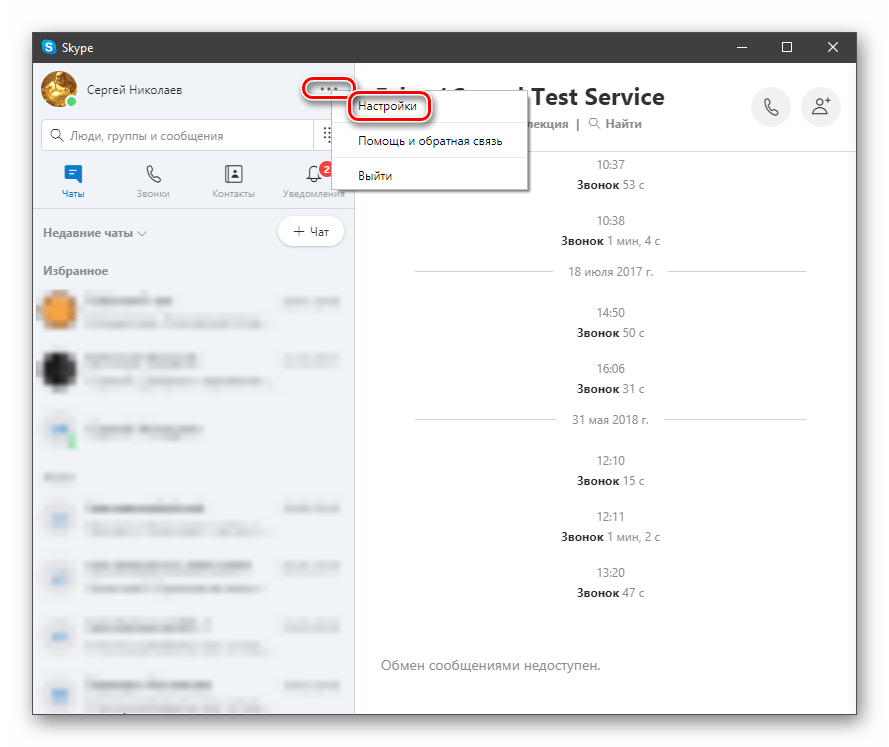
Task: Switch to the Звонки tab
Action: (153, 180)
